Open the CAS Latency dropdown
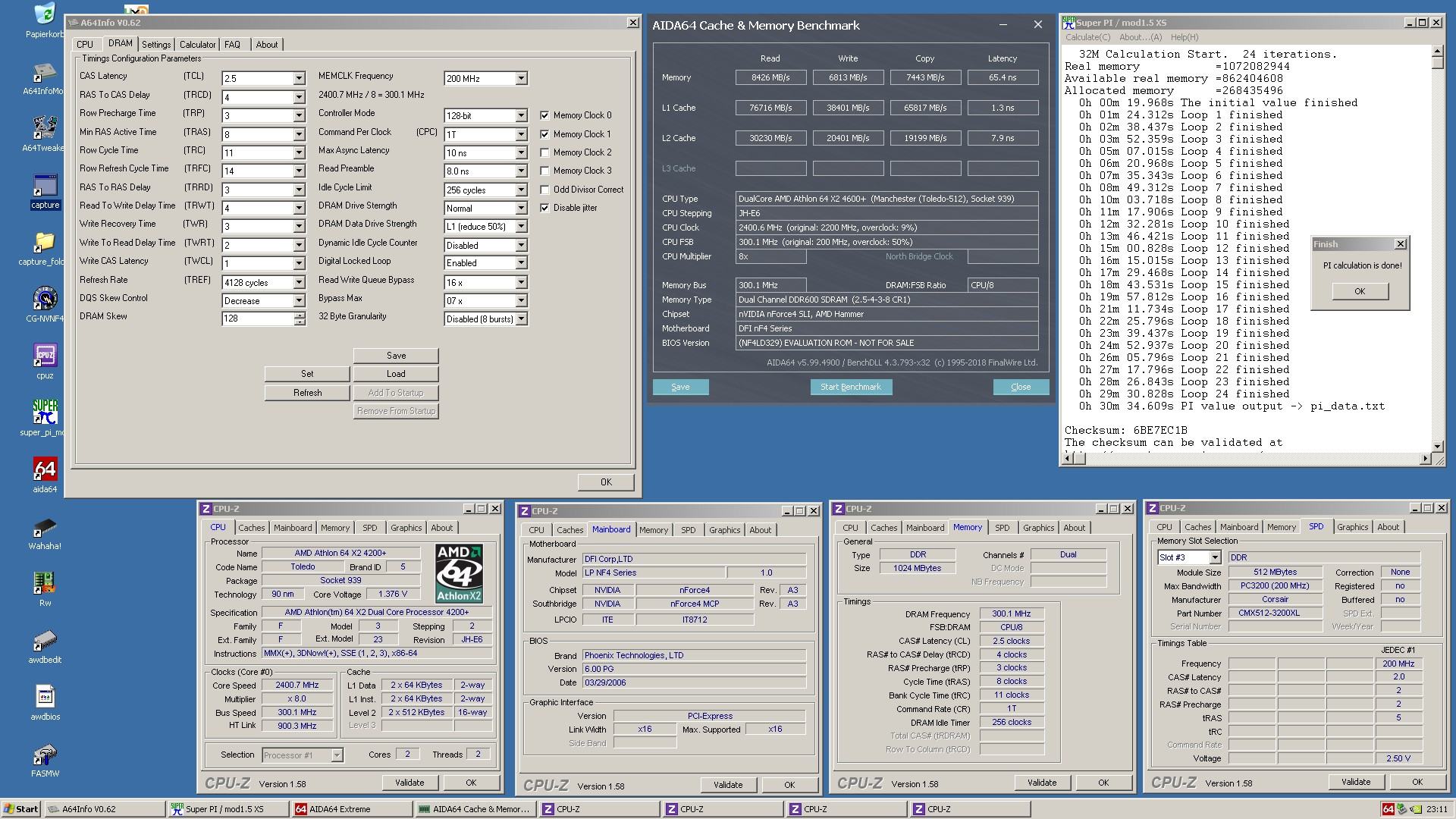The image size is (1456, 819). pos(299,79)
